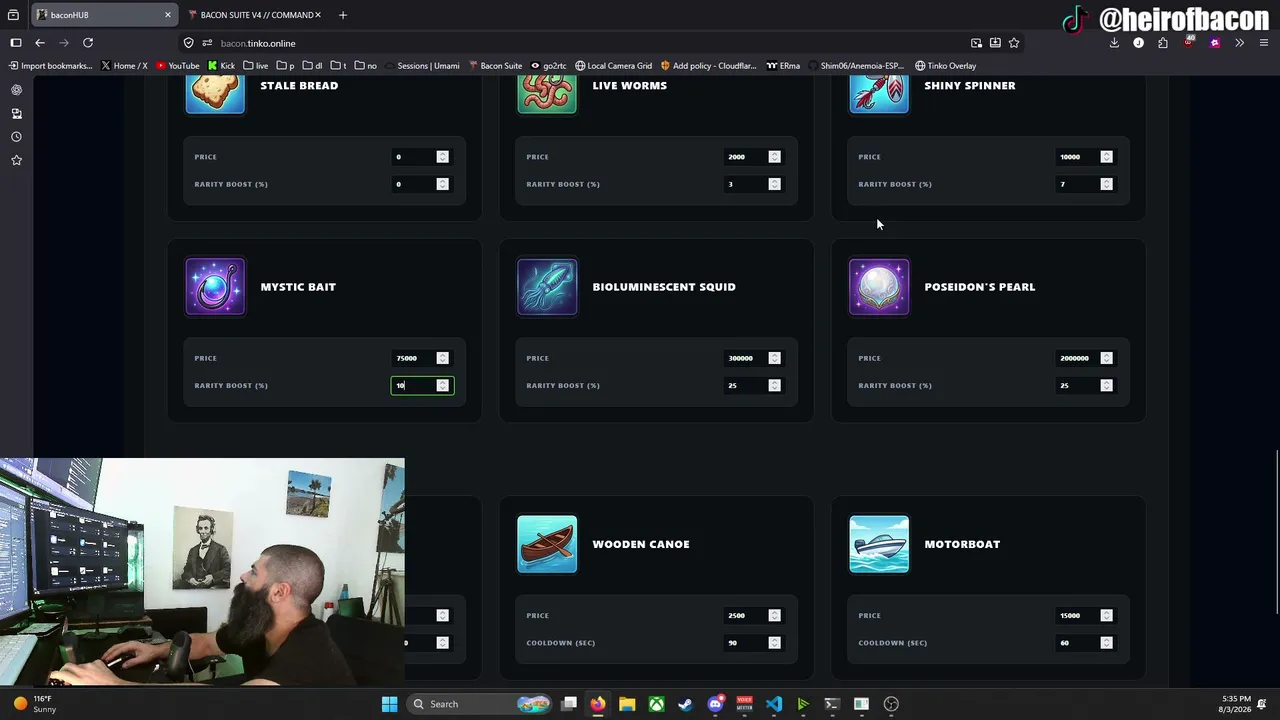
Task: Open the Tinko Overlay bookmark
Action: coord(945,66)
